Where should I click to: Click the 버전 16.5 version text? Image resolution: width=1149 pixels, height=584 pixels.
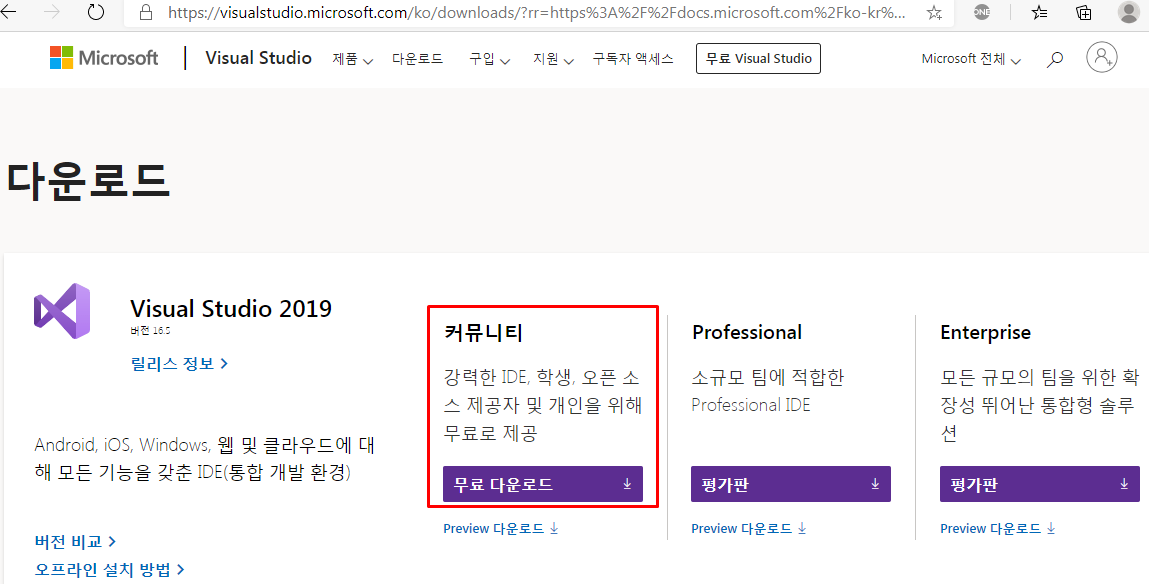click(150, 331)
